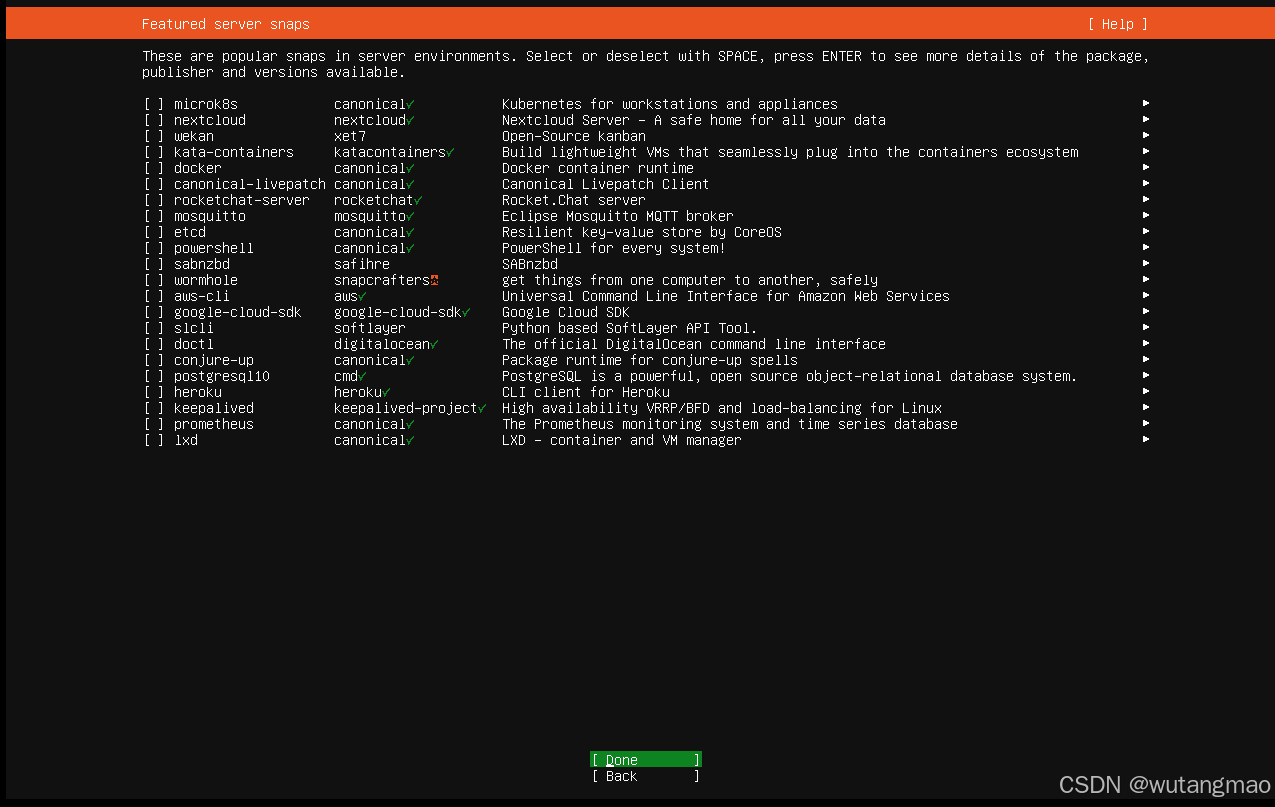Click verified checkmark next to keepalived-project
1275x807 pixels.
tap(482, 408)
